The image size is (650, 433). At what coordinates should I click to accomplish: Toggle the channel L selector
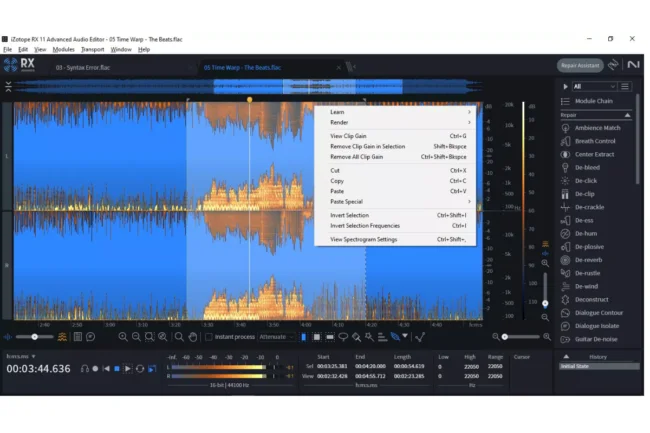point(7,157)
